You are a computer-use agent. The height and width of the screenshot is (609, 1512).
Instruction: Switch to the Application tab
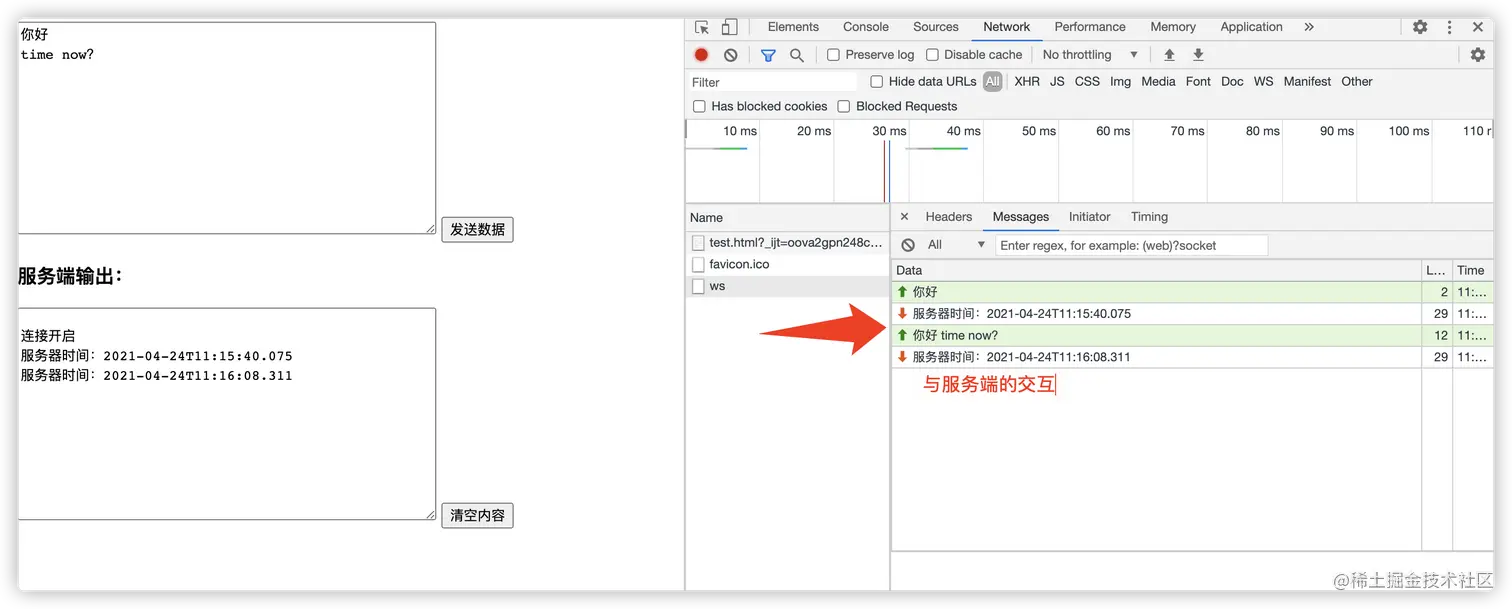[1251, 27]
